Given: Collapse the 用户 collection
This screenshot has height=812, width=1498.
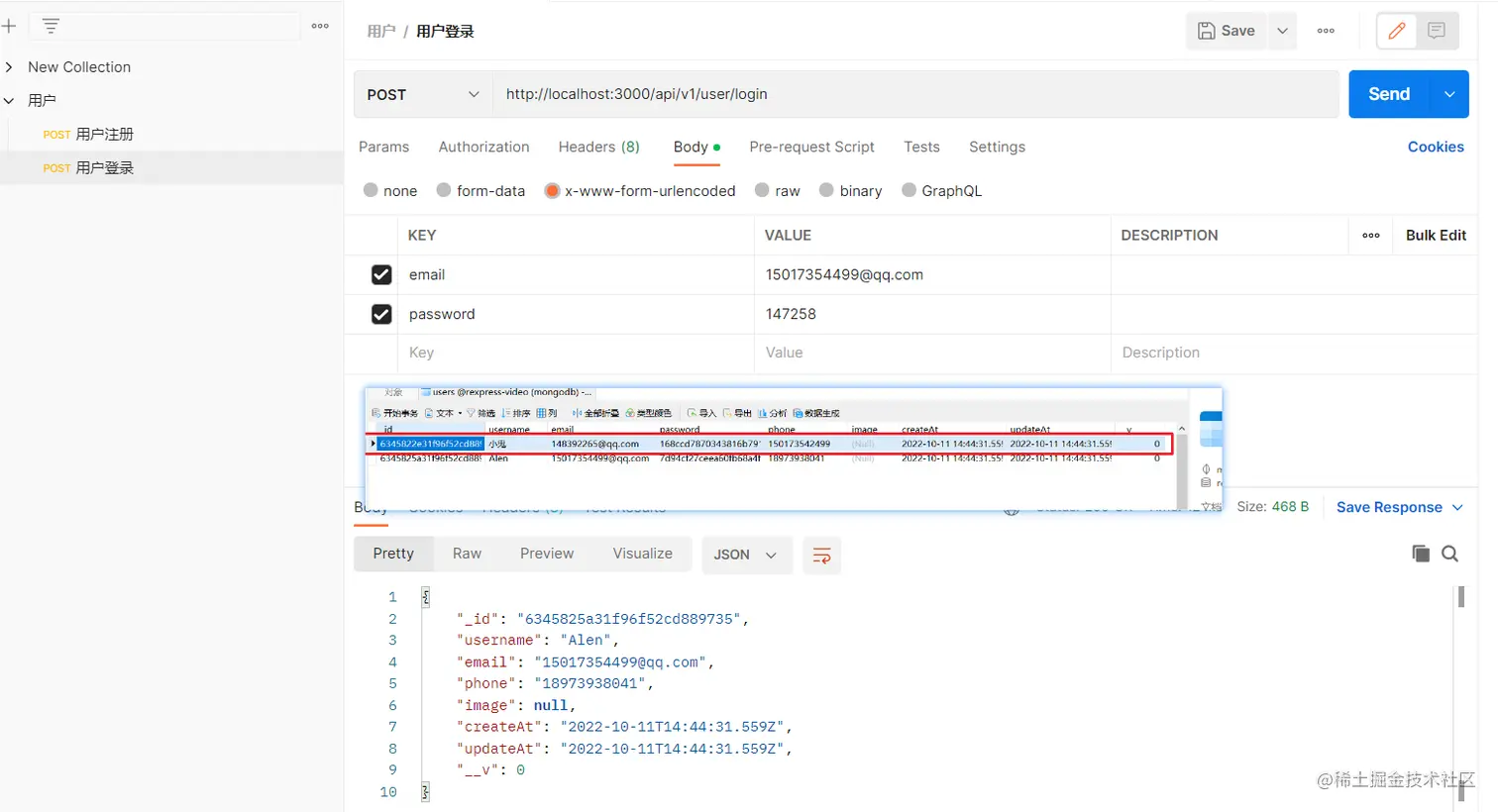Looking at the screenshot, I should (x=9, y=101).
